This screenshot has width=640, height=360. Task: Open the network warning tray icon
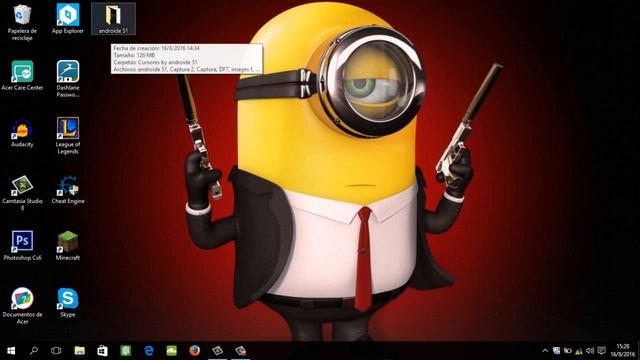[579, 351]
